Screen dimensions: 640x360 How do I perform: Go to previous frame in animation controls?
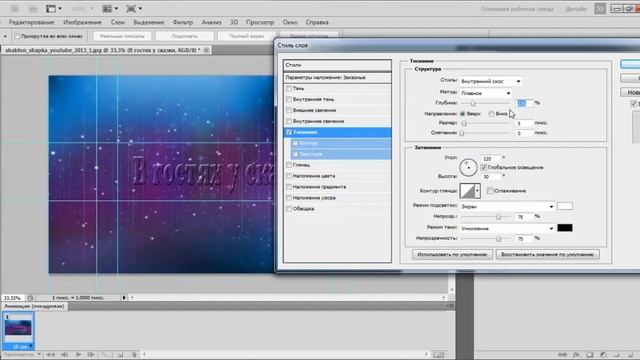(x=64, y=355)
